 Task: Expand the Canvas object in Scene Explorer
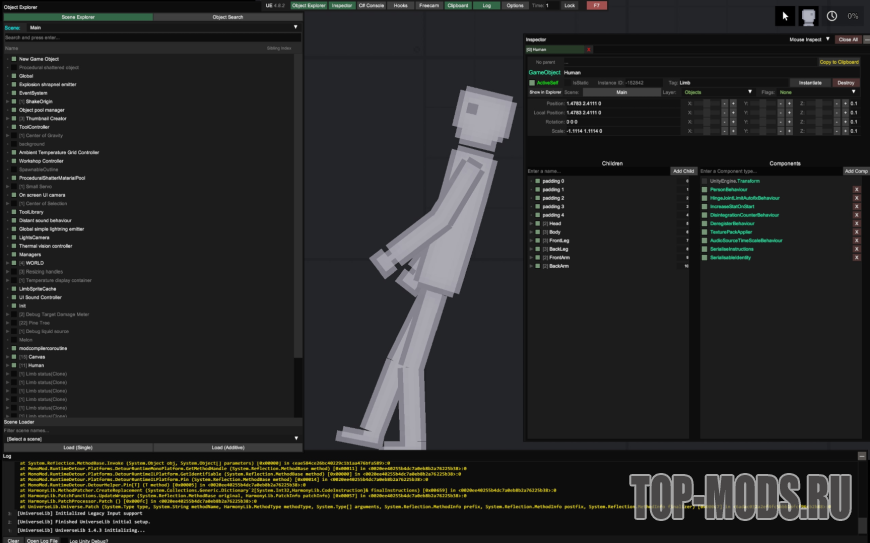[7, 357]
